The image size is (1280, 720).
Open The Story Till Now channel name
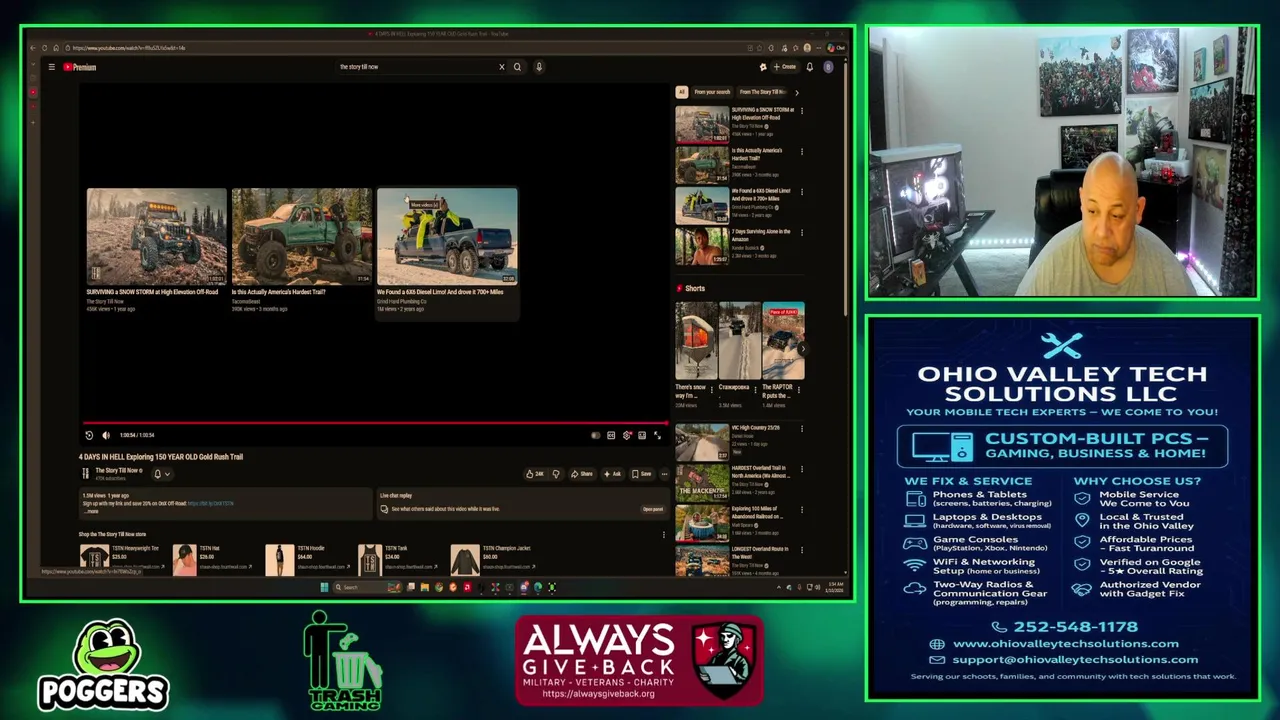pos(117,470)
